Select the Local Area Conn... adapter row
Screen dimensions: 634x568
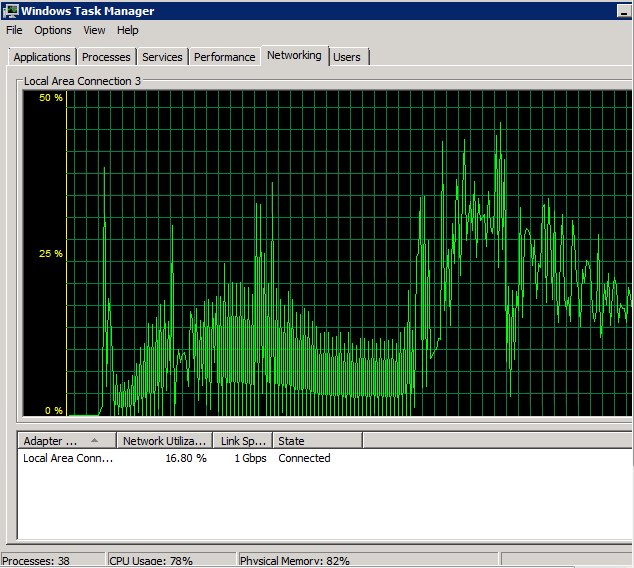click(325, 458)
